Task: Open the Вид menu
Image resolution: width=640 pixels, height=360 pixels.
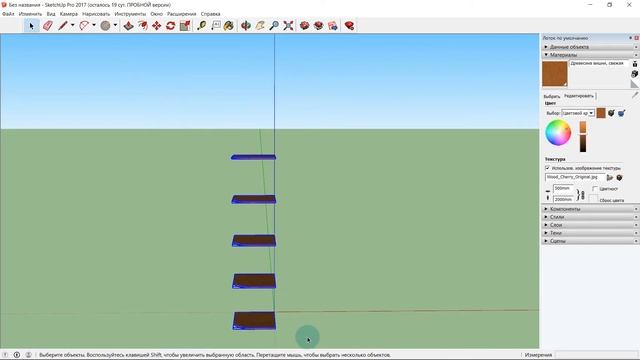Action: [x=51, y=14]
